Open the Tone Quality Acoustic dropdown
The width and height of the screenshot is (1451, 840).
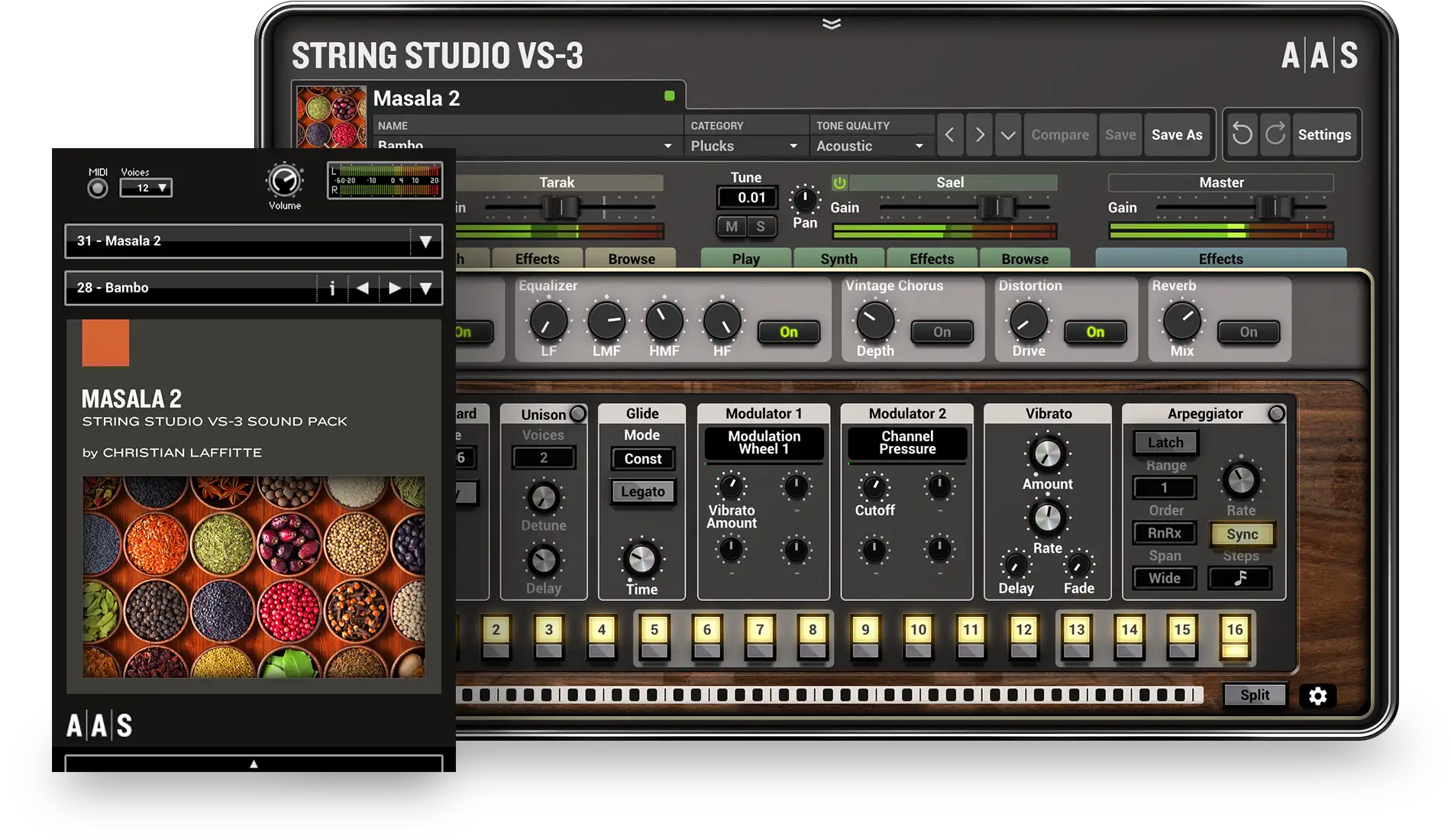[x=869, y=146]
